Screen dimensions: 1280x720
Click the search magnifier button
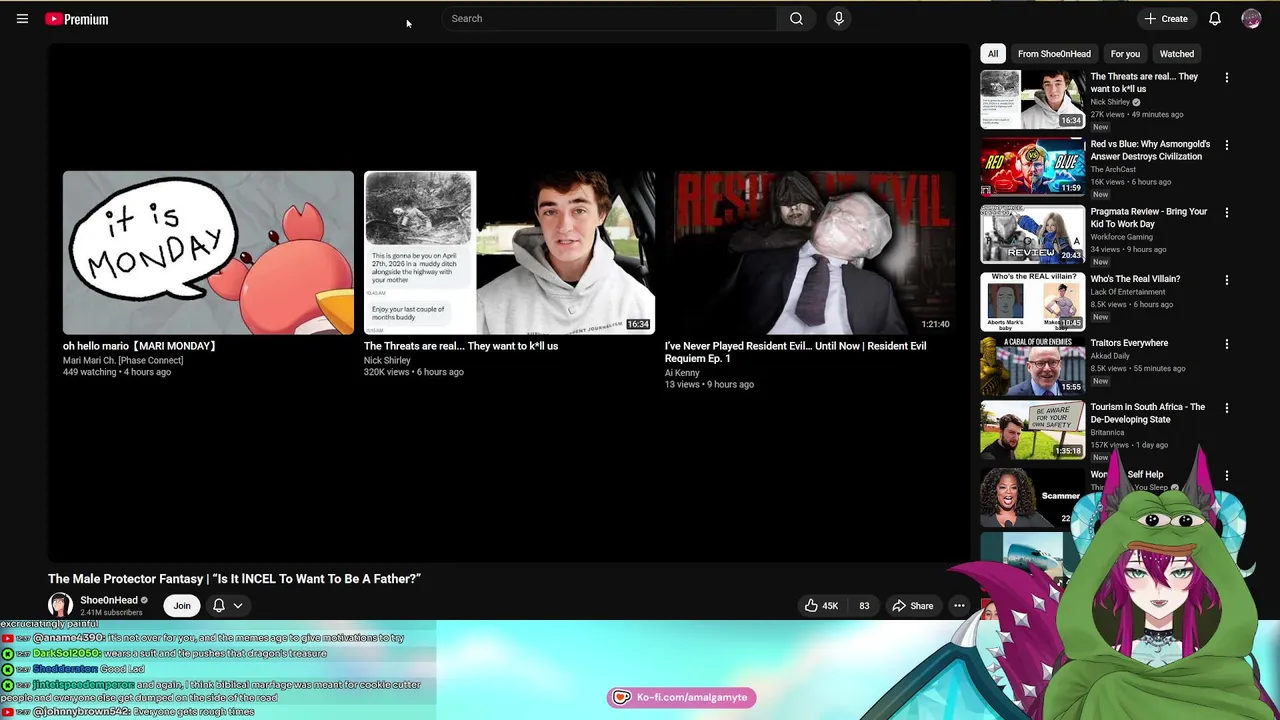pos(796,18)
